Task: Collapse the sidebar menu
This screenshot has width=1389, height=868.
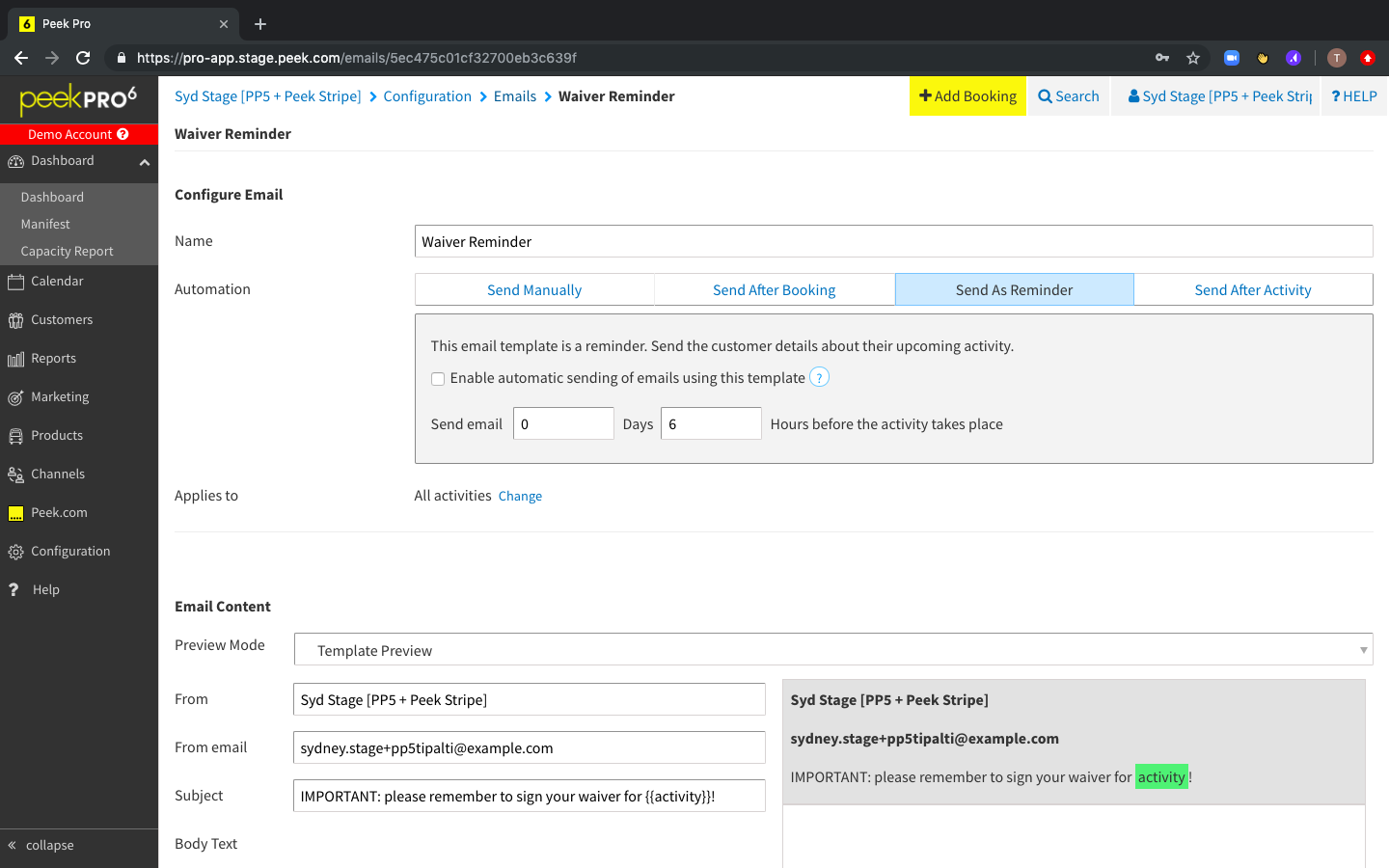Action: click(x=41, y=846)
